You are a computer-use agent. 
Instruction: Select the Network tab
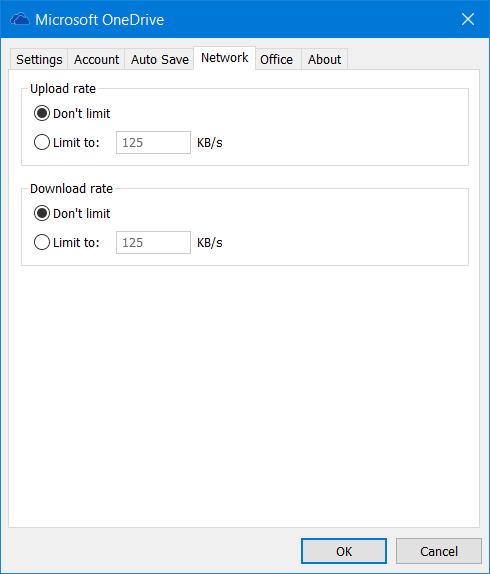tap(224, 58)
